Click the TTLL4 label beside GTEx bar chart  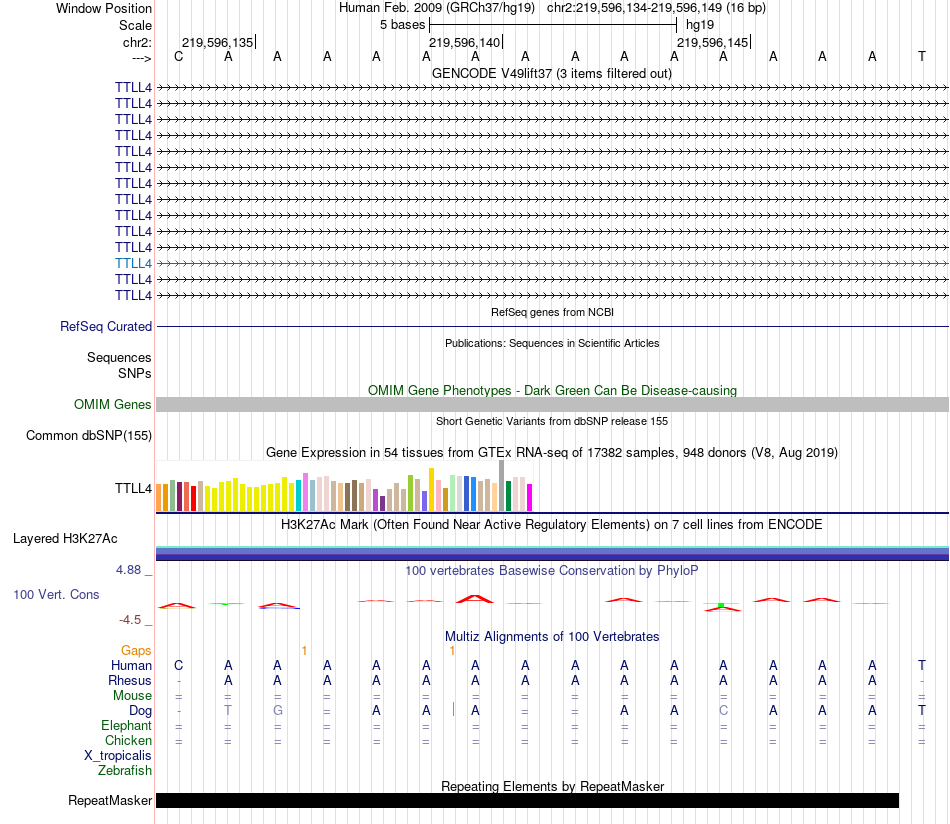pyautogui.click(x=133, y=488)
